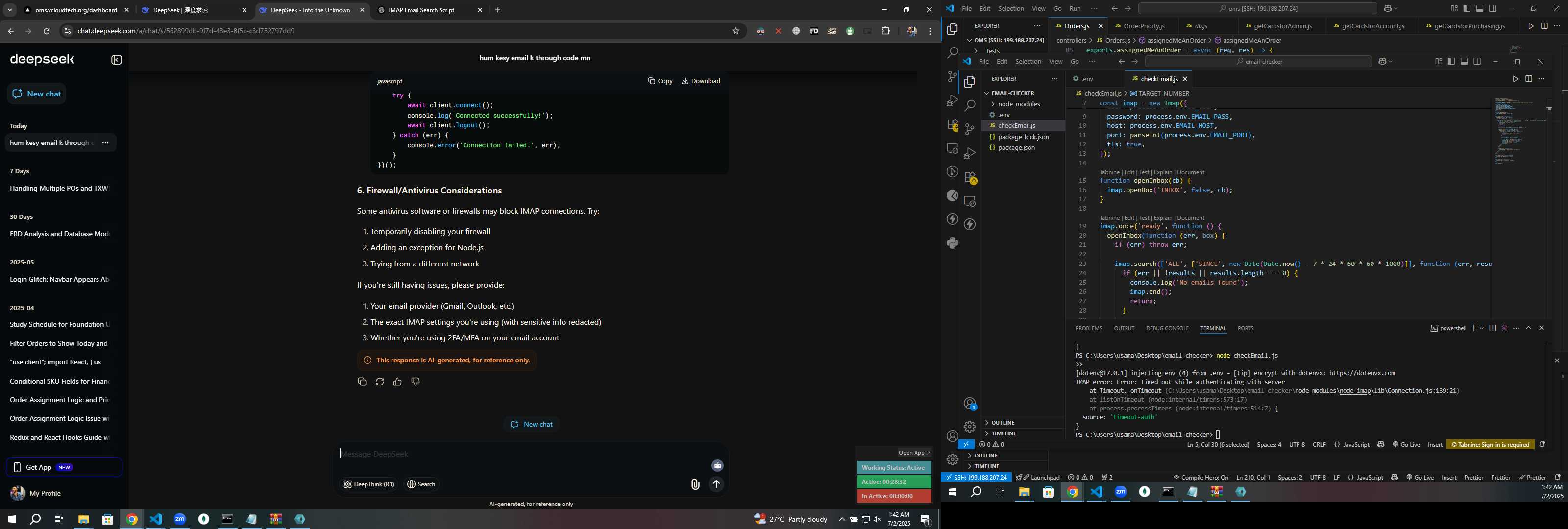The height and width of the screenshot is (529, 1568).
Task: Download the JavaScript code block
Action: coord(701,81)
